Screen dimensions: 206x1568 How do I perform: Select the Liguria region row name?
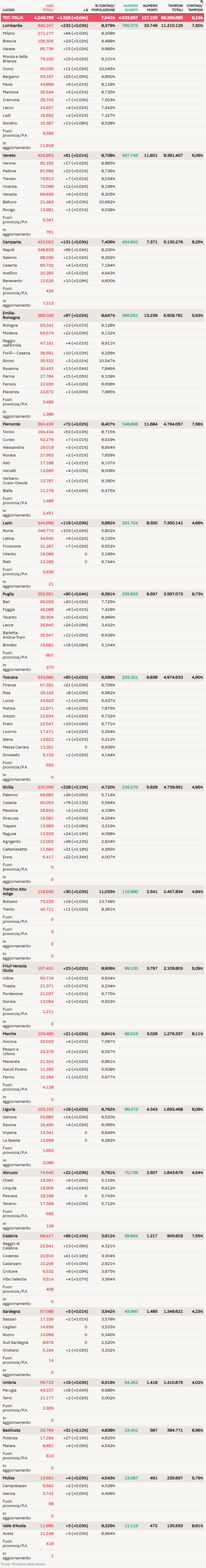point(10,1109)
